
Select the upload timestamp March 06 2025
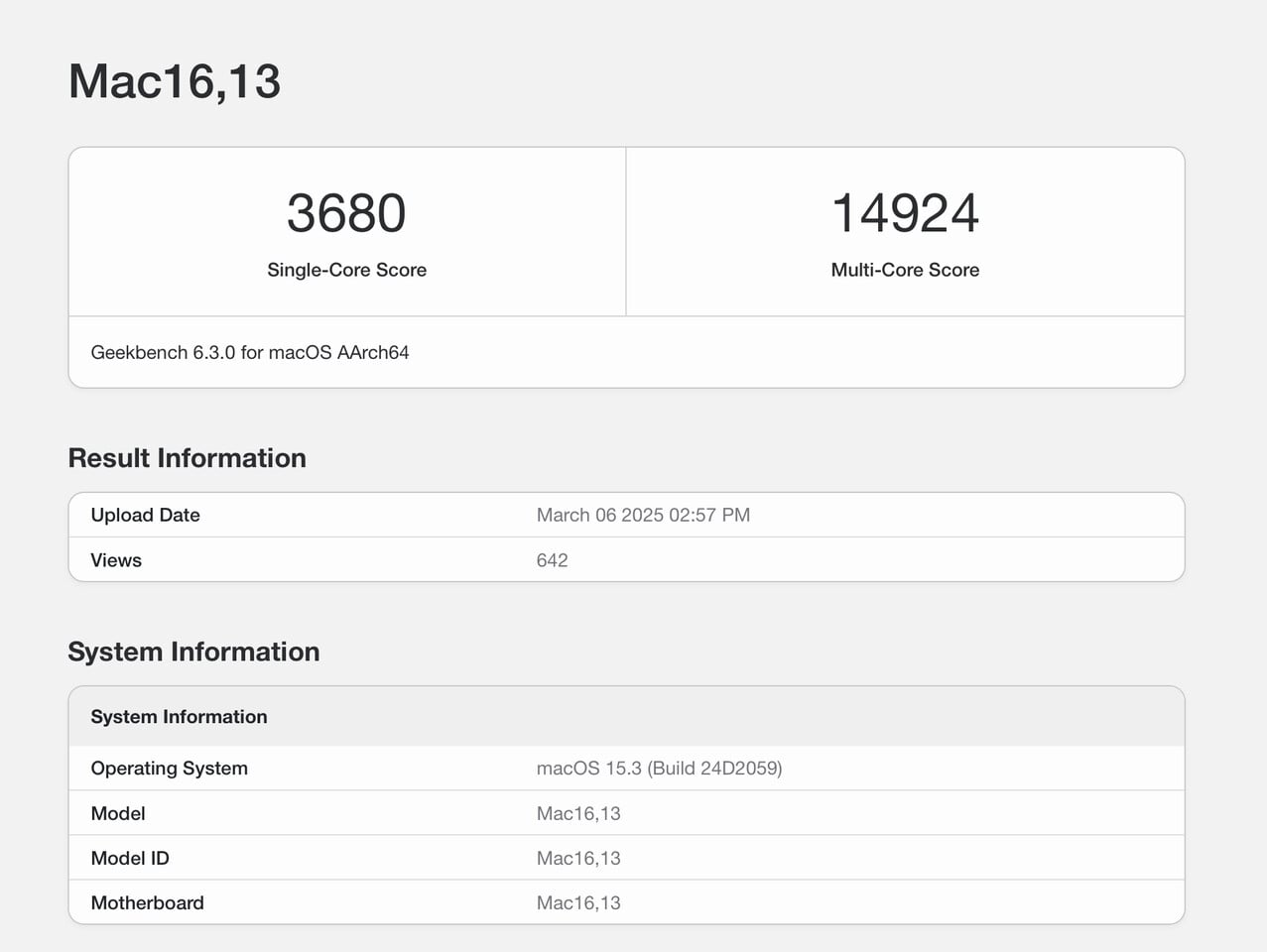(x=643, y=515)
